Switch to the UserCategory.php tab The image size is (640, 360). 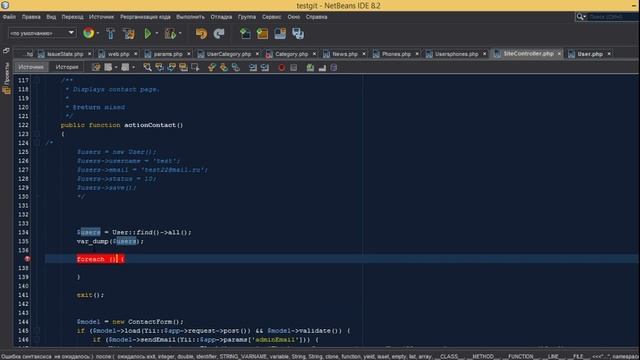(x=229, y=54)
